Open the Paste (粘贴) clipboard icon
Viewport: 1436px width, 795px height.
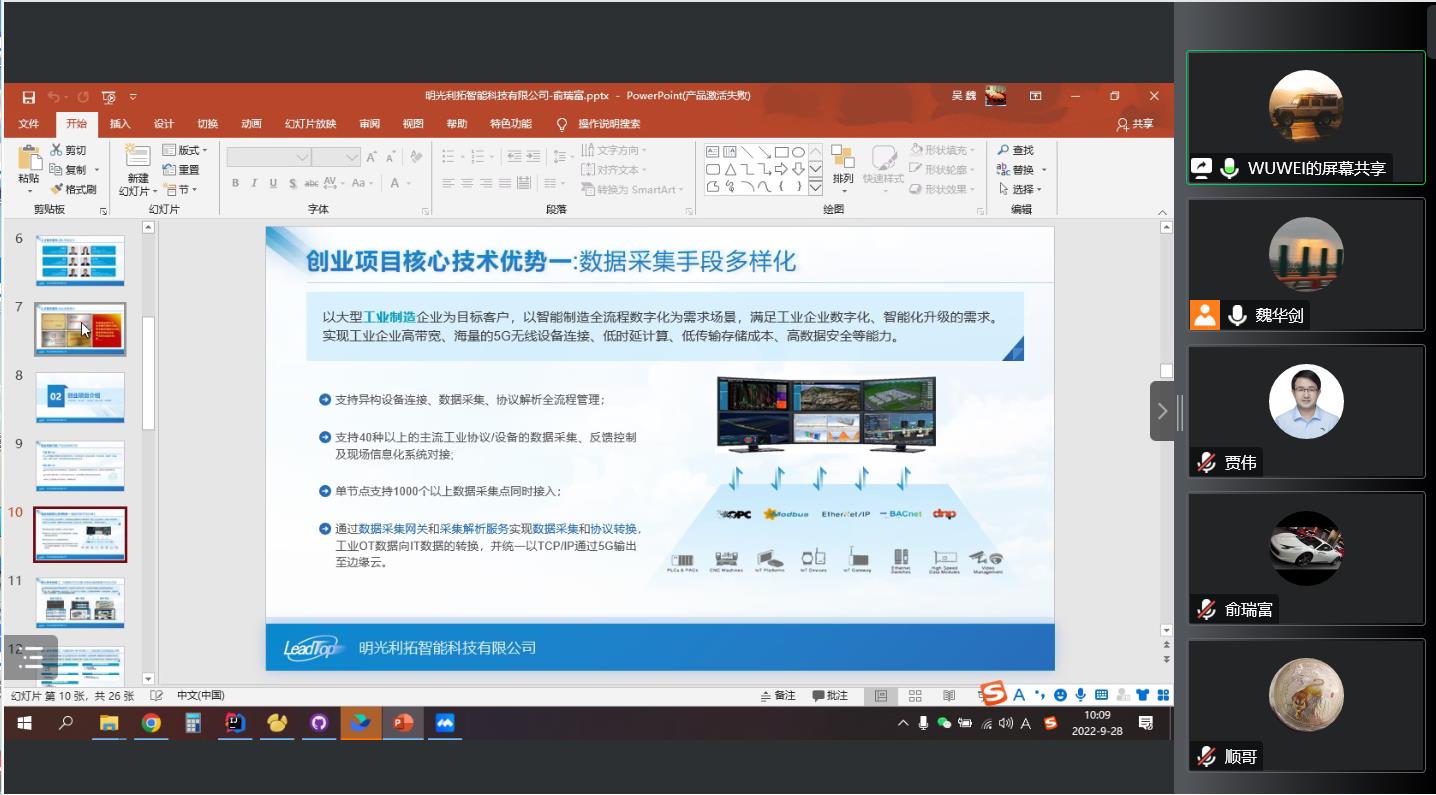coord(29,158)
